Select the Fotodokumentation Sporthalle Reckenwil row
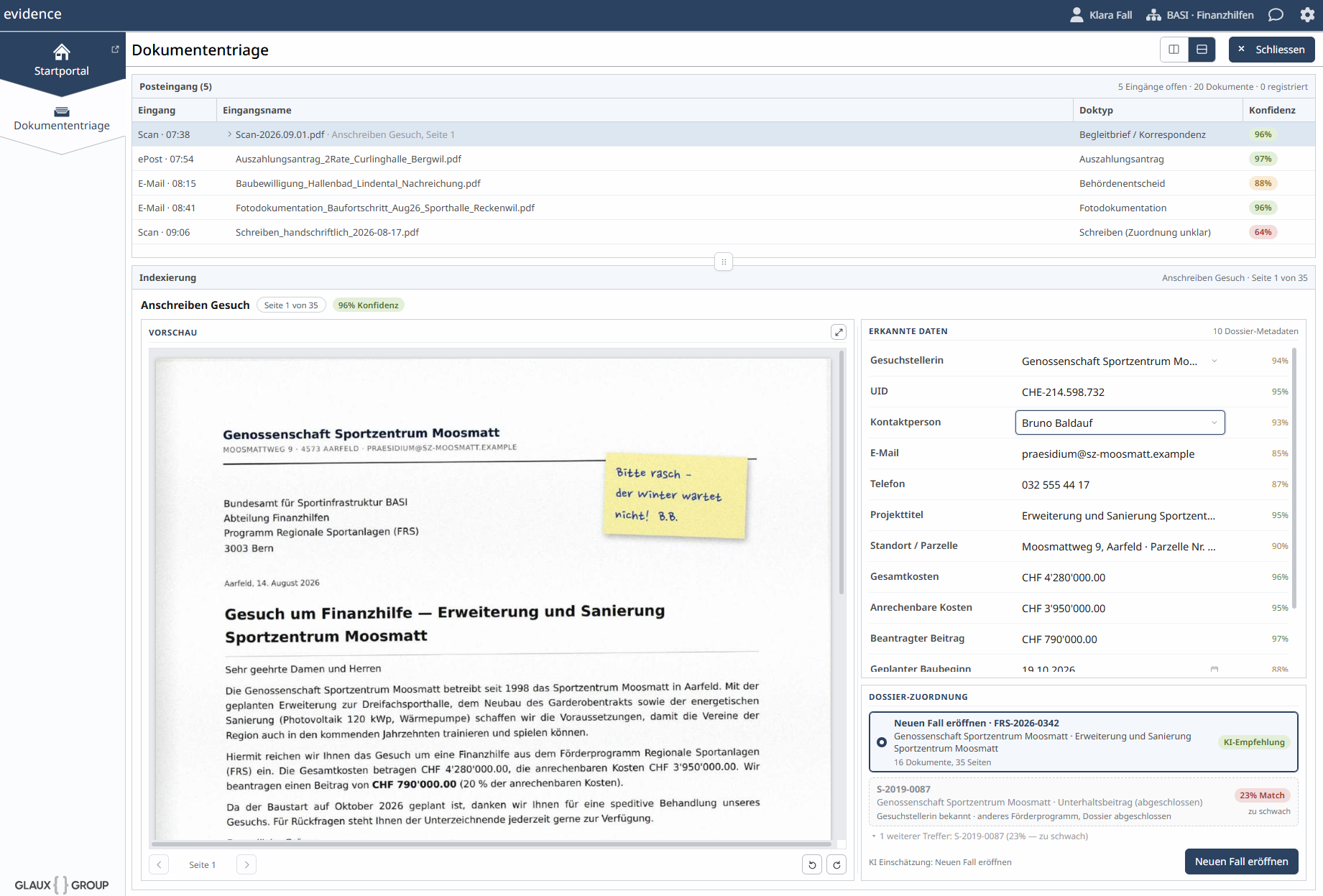 [723, 208]
